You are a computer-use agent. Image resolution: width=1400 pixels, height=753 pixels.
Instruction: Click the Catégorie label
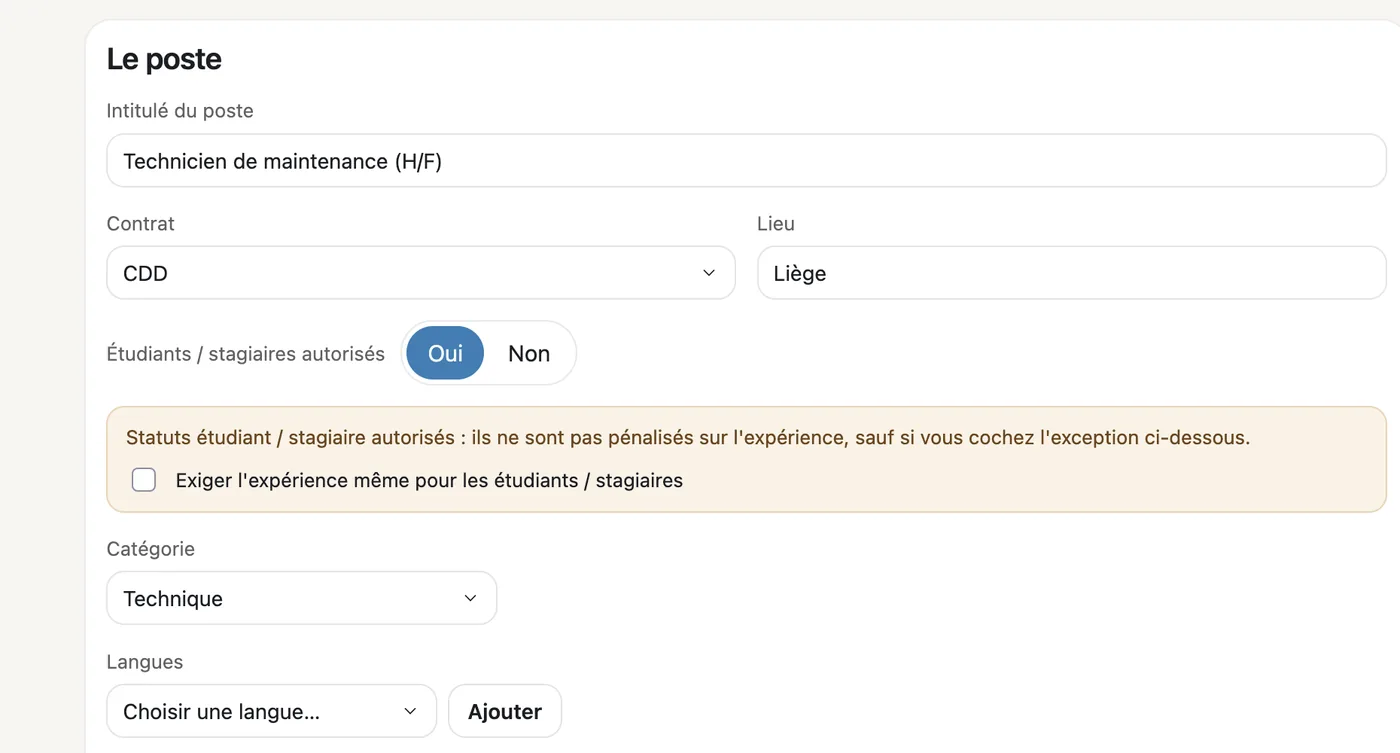[x=151, y=549]
